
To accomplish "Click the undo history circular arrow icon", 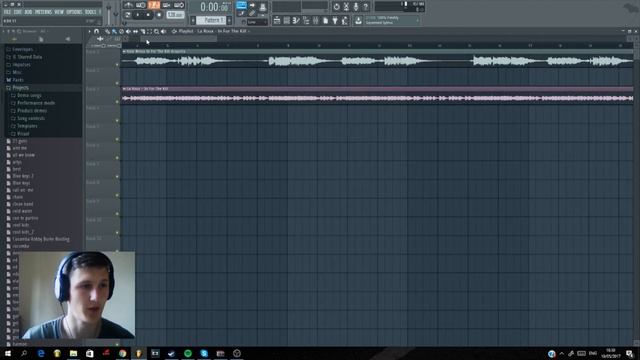I will (x=336, y=7).
